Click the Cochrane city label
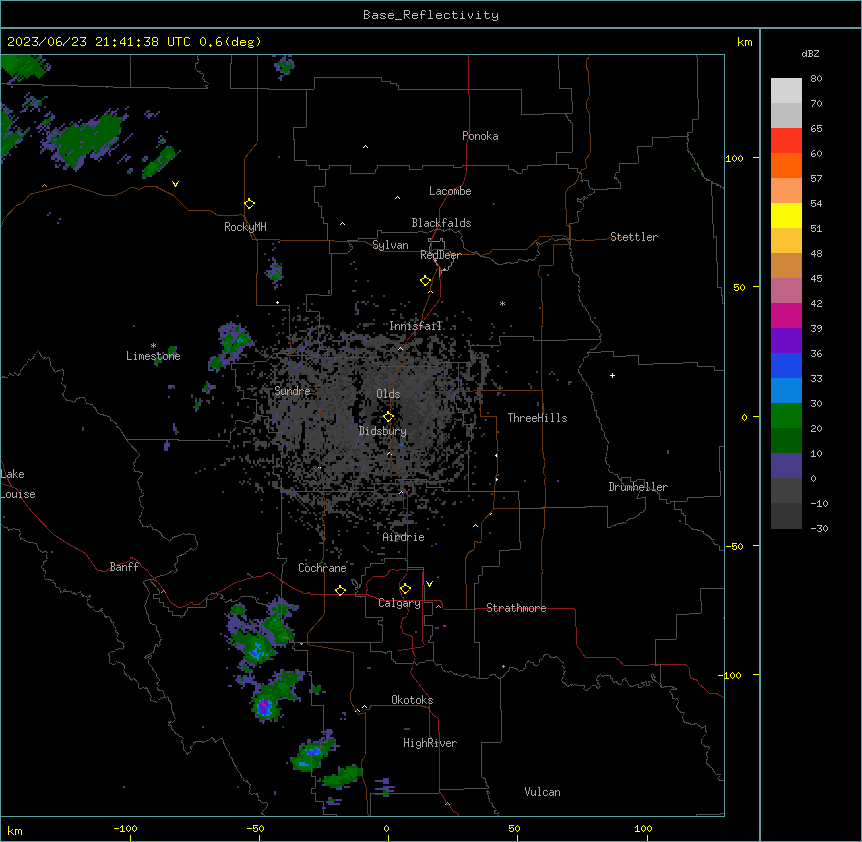862x842 pixels. click(322, 568)
